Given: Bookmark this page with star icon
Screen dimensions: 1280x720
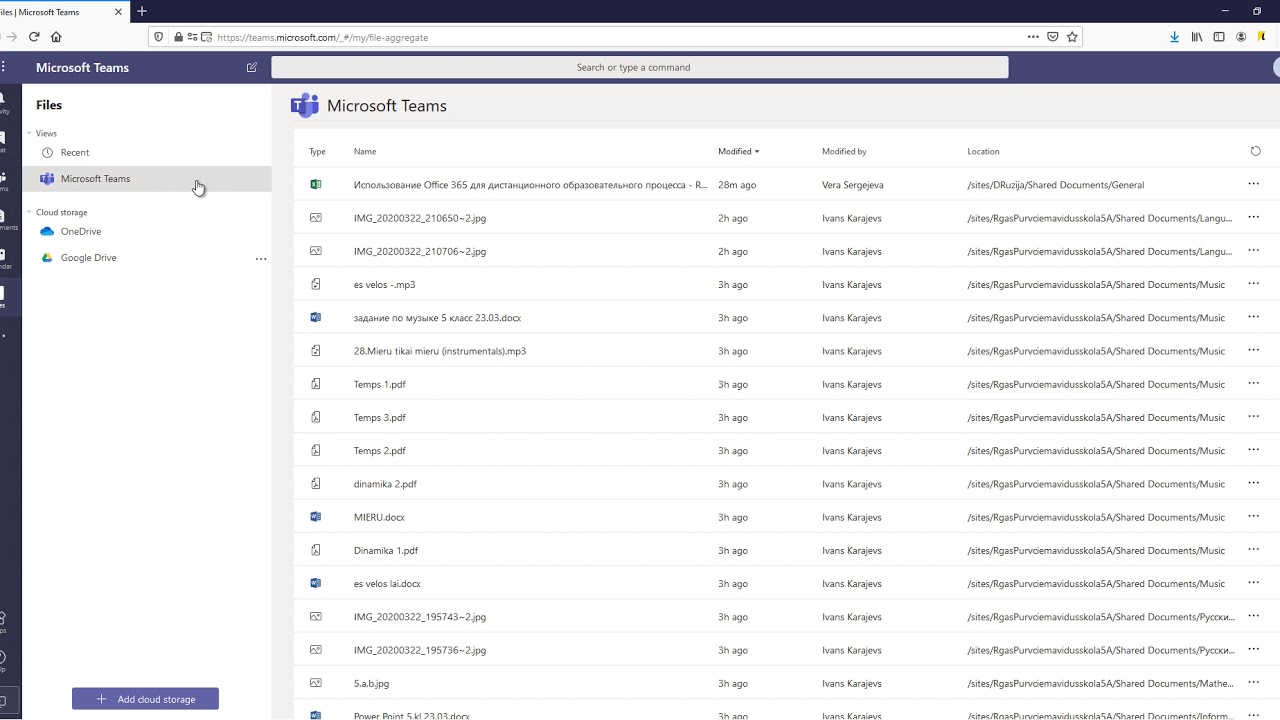Looking at the screenshot, I should coord(1072,37).
